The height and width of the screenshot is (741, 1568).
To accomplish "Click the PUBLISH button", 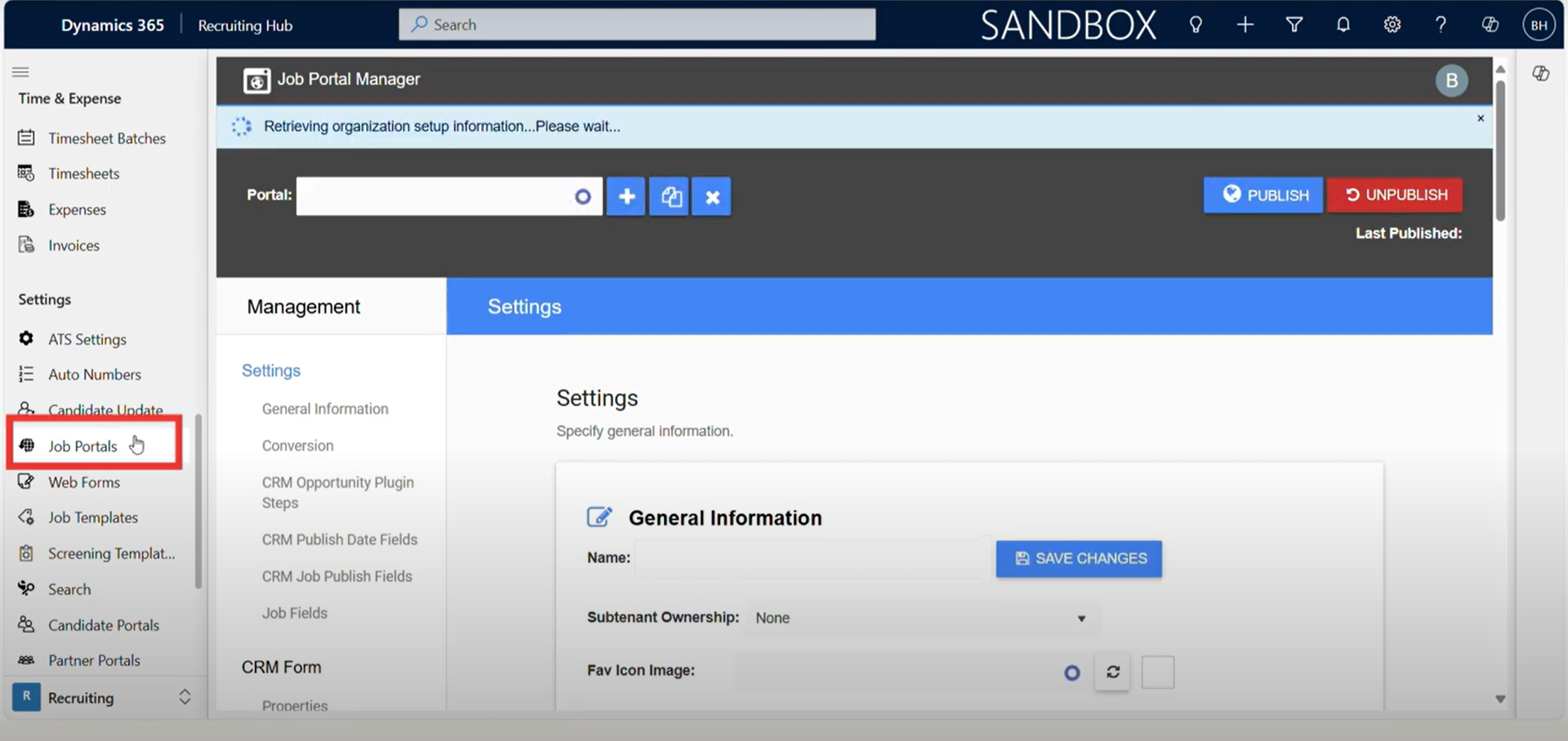I will pyautogui.click(x=1263, y=195).
